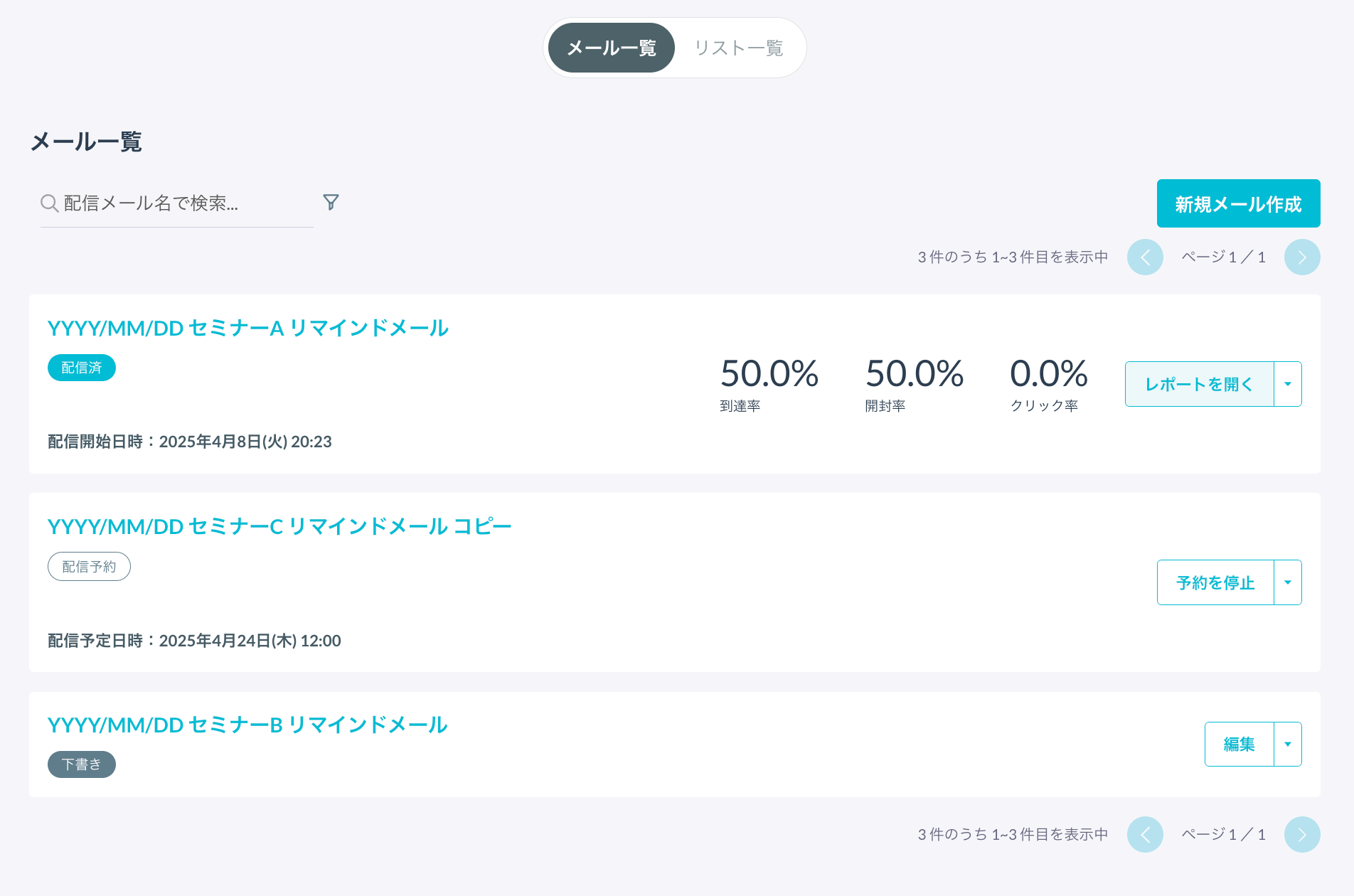The image size is (1354, 896).
Task: Click 予約を停止 to stop schedule
Action: coord(1215,582)
